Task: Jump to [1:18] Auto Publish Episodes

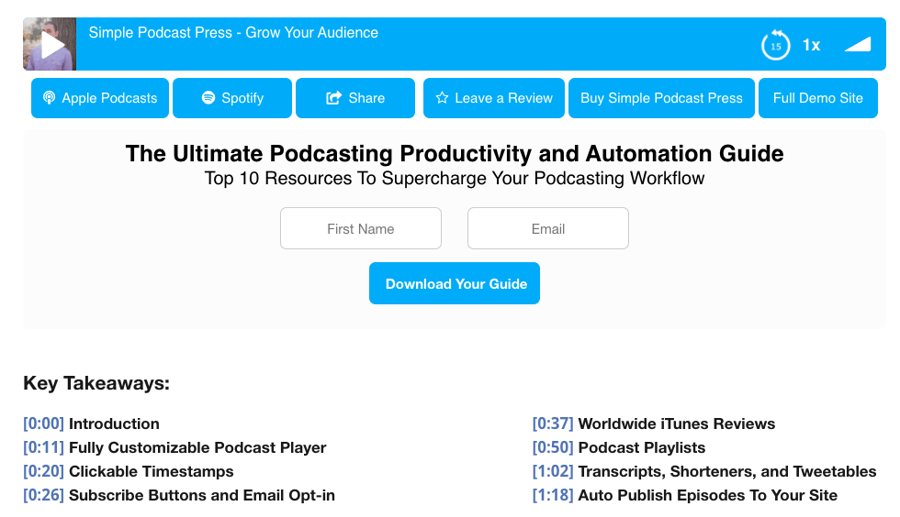Action: pyautogui.click(x=552, y=495)
